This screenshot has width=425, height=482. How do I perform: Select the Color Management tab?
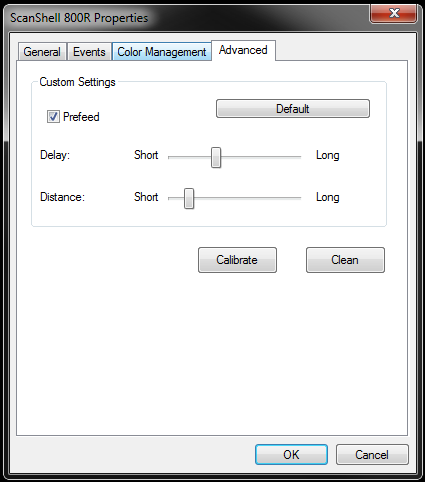tap(162, 52)
